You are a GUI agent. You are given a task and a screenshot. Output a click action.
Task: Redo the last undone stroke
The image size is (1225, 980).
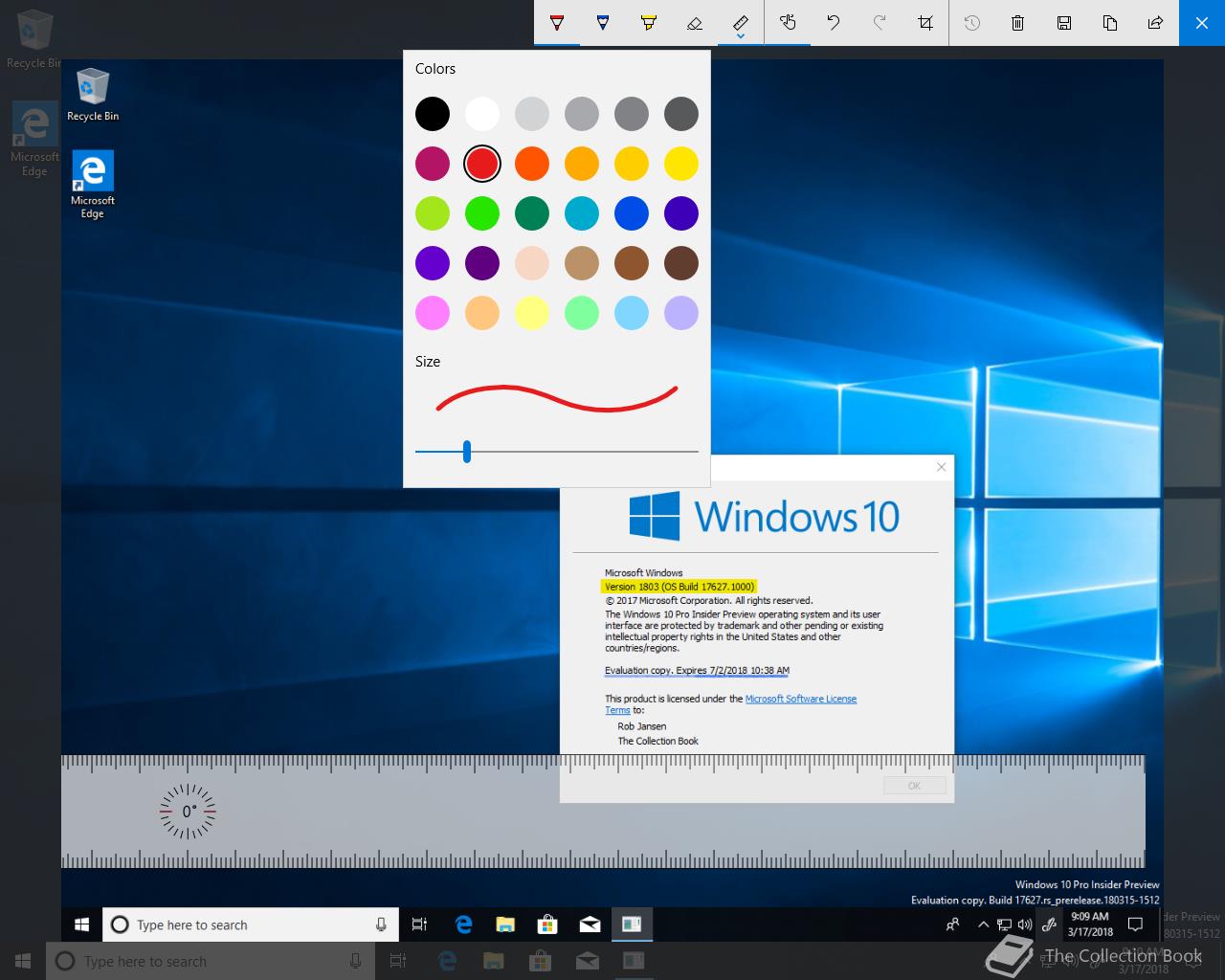tap(880, 22)
